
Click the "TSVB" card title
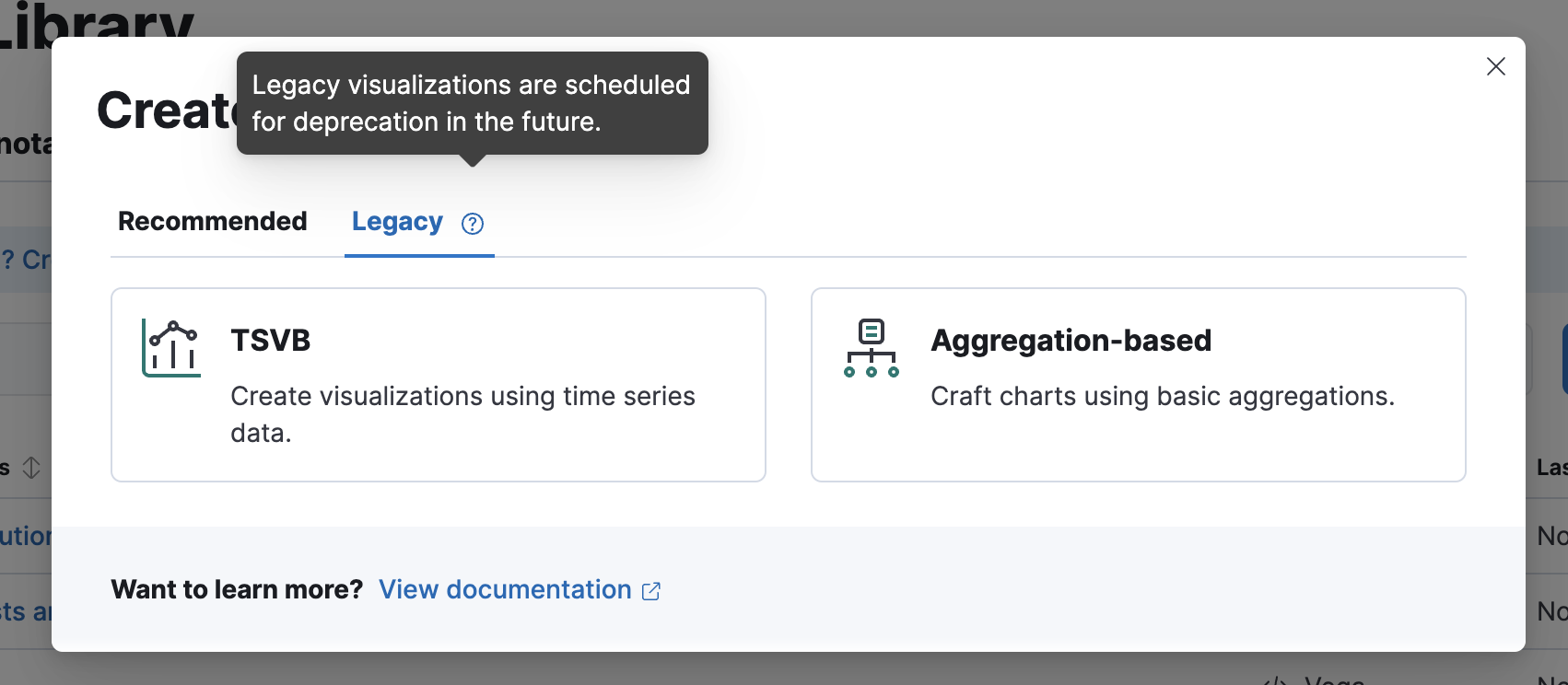[x=271, y=341]
